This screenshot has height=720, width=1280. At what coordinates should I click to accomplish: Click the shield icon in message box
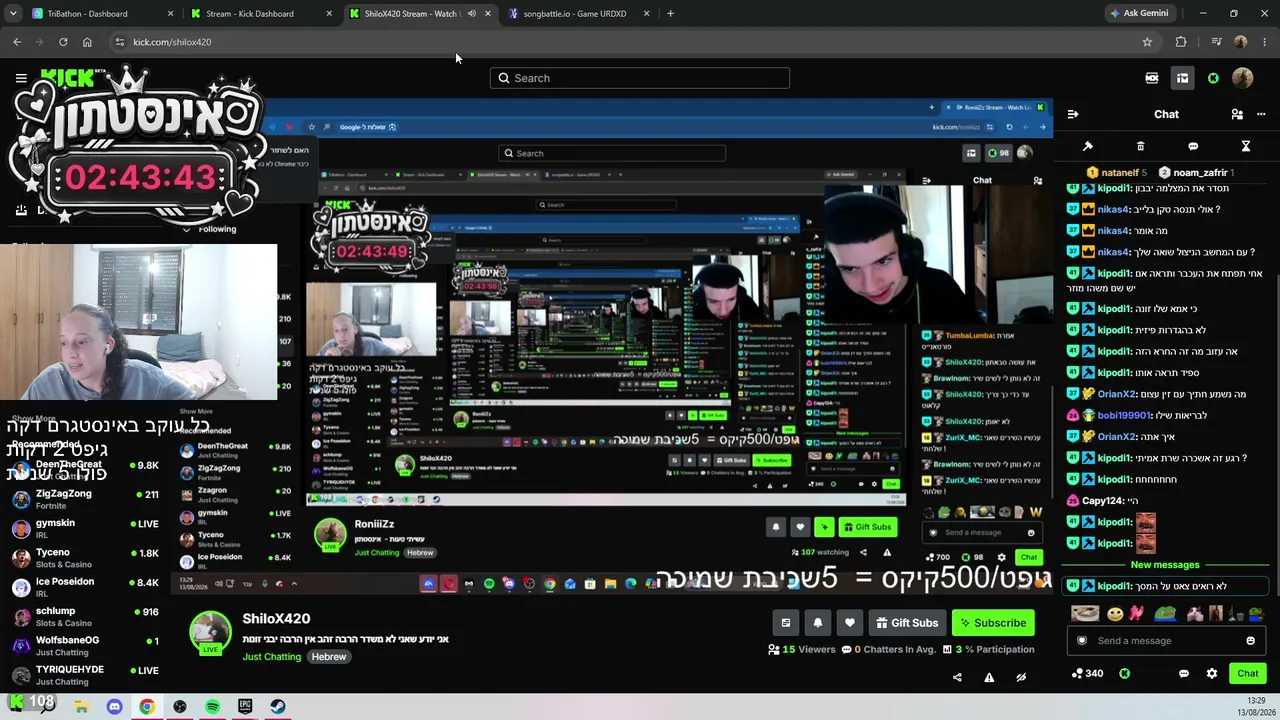pos(1081,641)
